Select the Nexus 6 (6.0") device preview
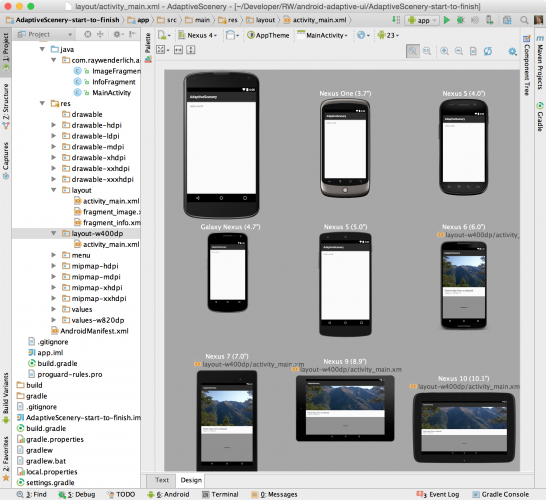 463,286
